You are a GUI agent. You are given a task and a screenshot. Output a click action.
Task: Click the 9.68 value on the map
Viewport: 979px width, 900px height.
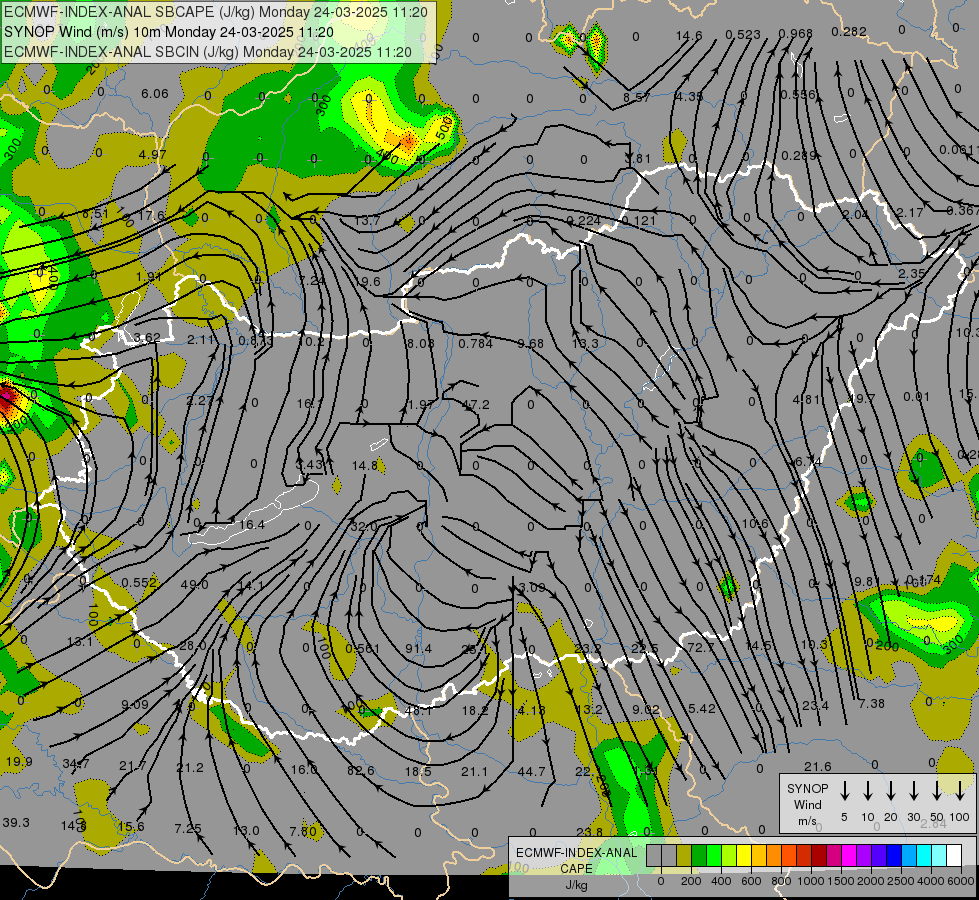tap(531, 344)
